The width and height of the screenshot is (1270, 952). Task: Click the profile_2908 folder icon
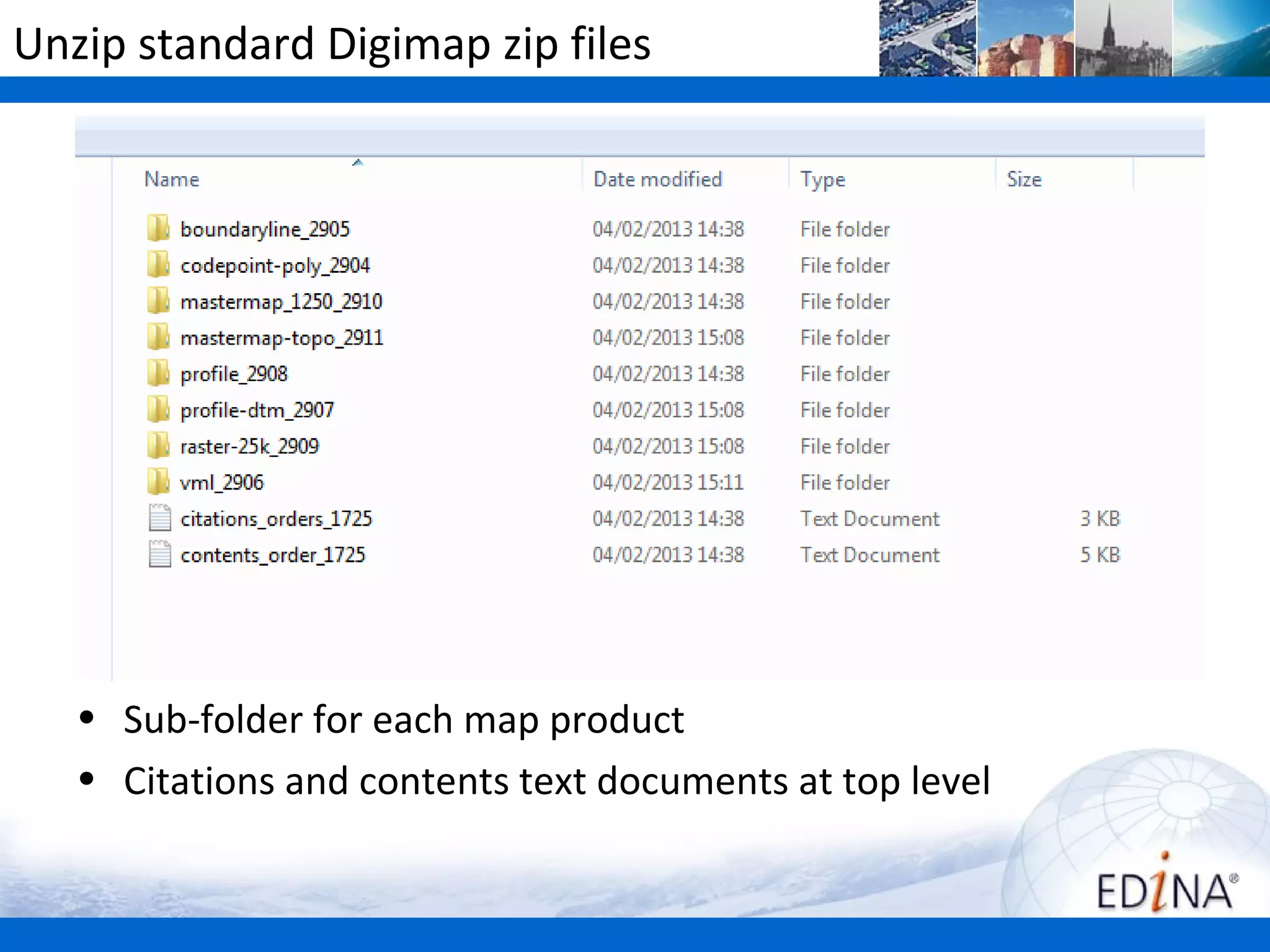(x=159, y=373)
